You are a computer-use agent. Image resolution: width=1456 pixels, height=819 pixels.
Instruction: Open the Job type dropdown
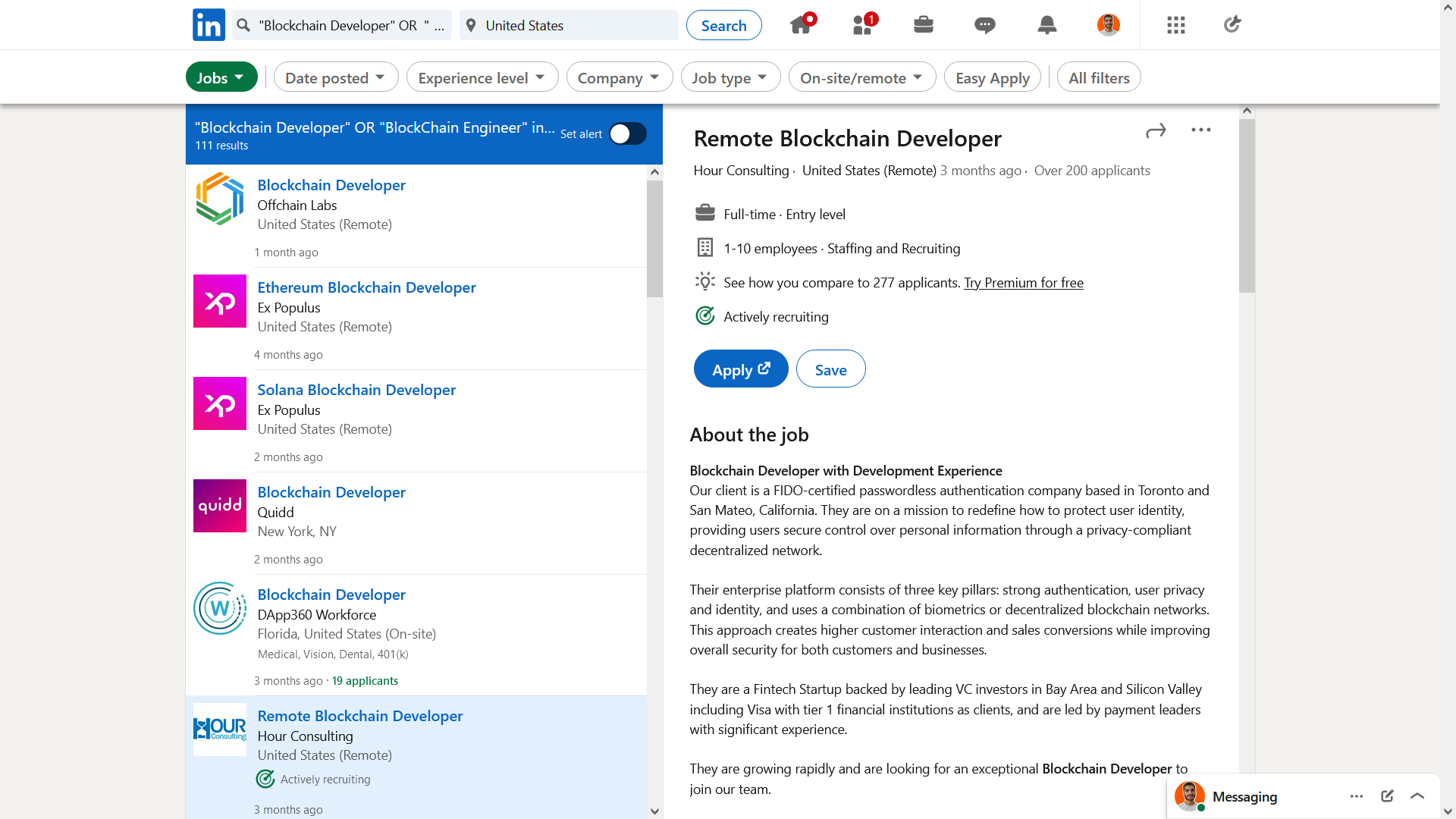pos(731,77)
